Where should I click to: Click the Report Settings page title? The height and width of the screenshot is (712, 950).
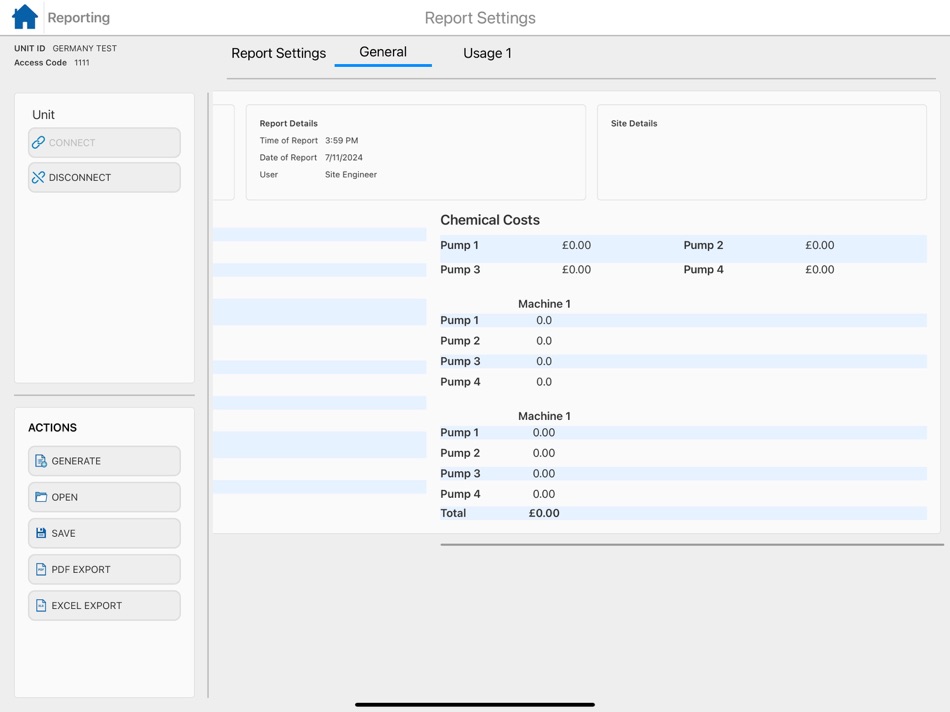click(480, 18)
